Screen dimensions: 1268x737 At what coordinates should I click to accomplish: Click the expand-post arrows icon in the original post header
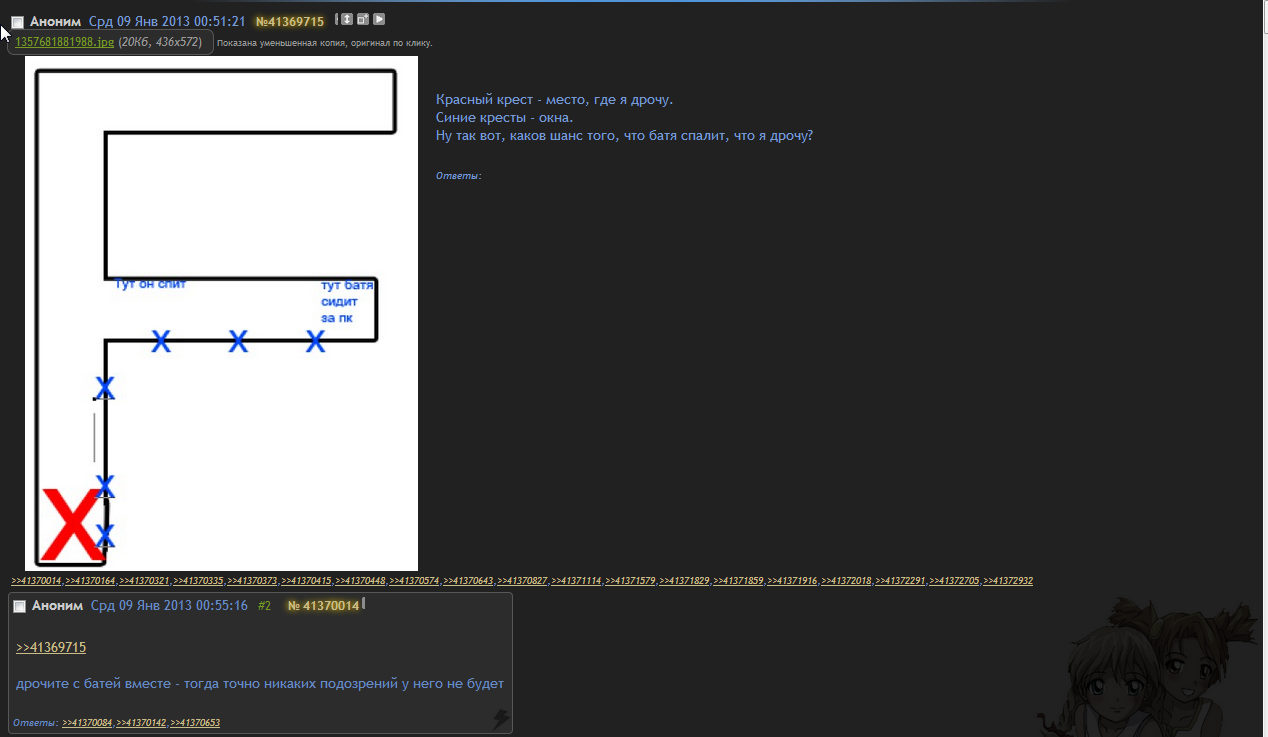(347, 19)
